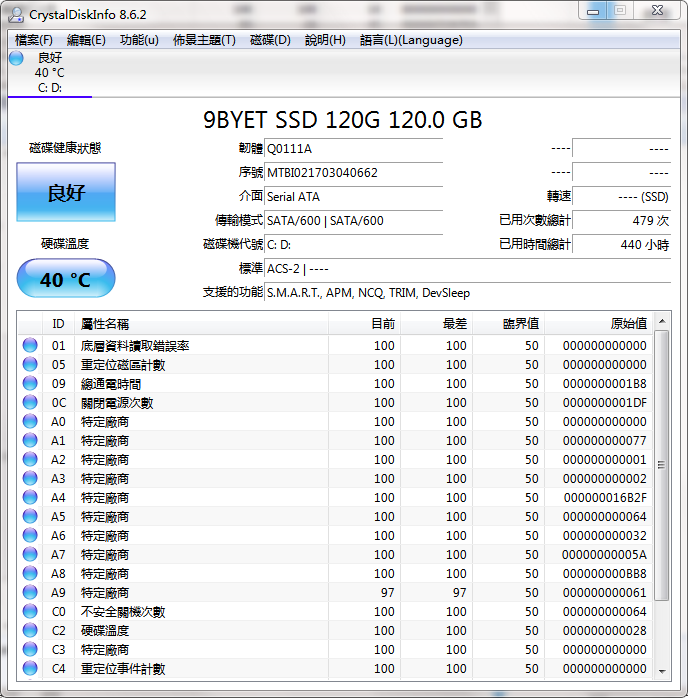Click the power on hours value 440 小時

pos(621,245)
